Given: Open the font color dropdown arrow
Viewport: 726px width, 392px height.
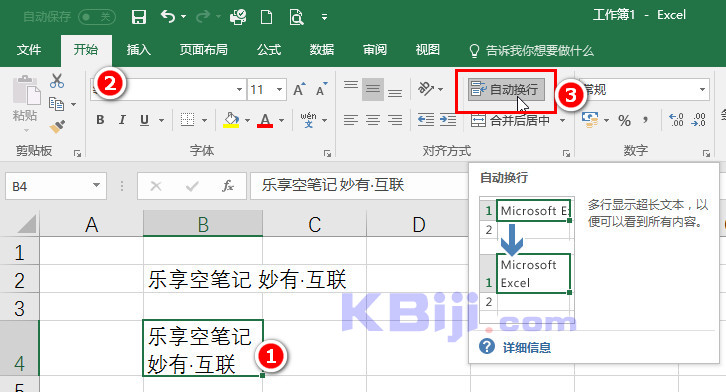Looking at the screenshot, I should (282, 120).
